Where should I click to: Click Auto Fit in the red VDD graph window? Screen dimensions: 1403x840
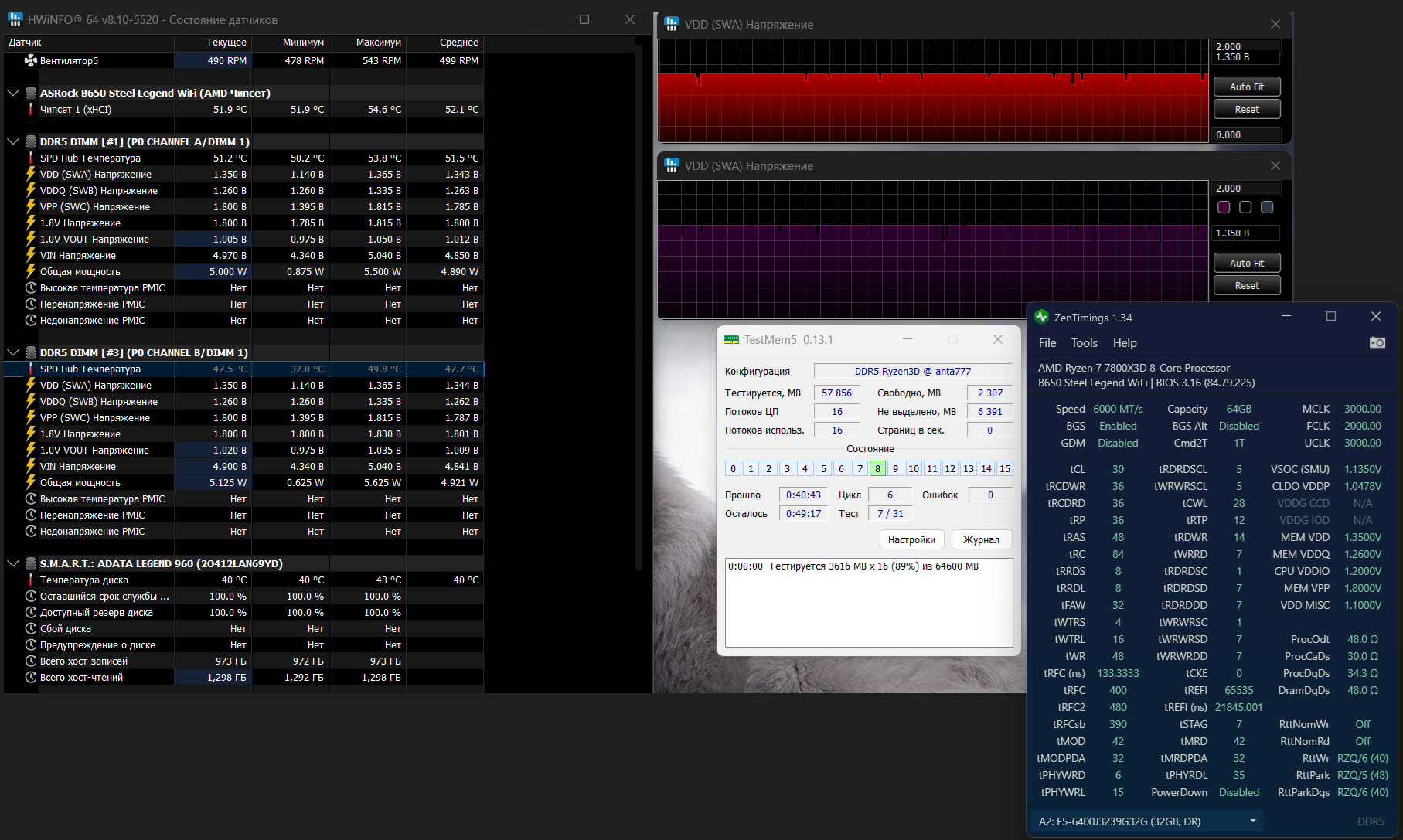1247,87
